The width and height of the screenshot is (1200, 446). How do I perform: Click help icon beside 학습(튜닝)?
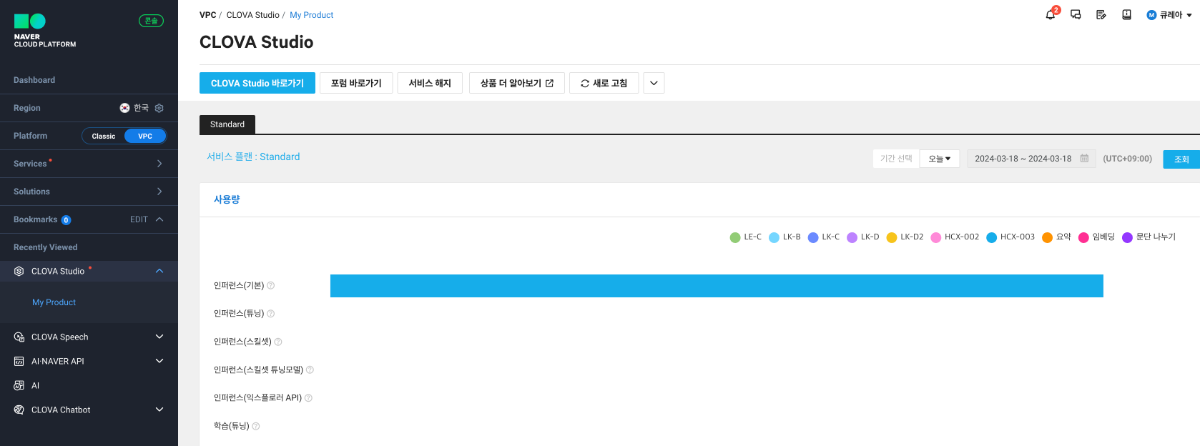tap(256, 425)
